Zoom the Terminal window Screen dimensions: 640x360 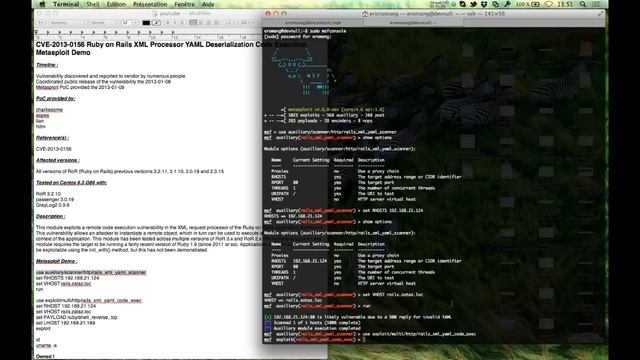click(x=284, y=13)
